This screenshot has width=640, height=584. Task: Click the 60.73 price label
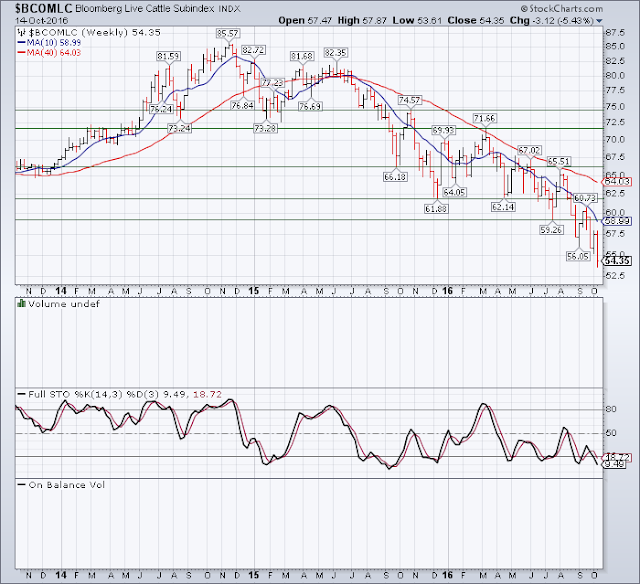coord(585,198)
